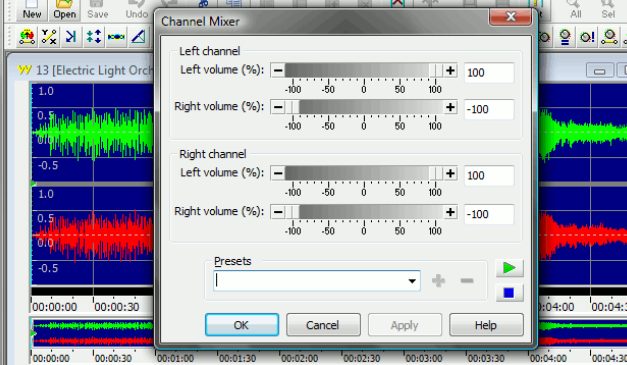
Task: Stop preview with the blue square button
Action: pyautogui.click(x=509, y=293)
